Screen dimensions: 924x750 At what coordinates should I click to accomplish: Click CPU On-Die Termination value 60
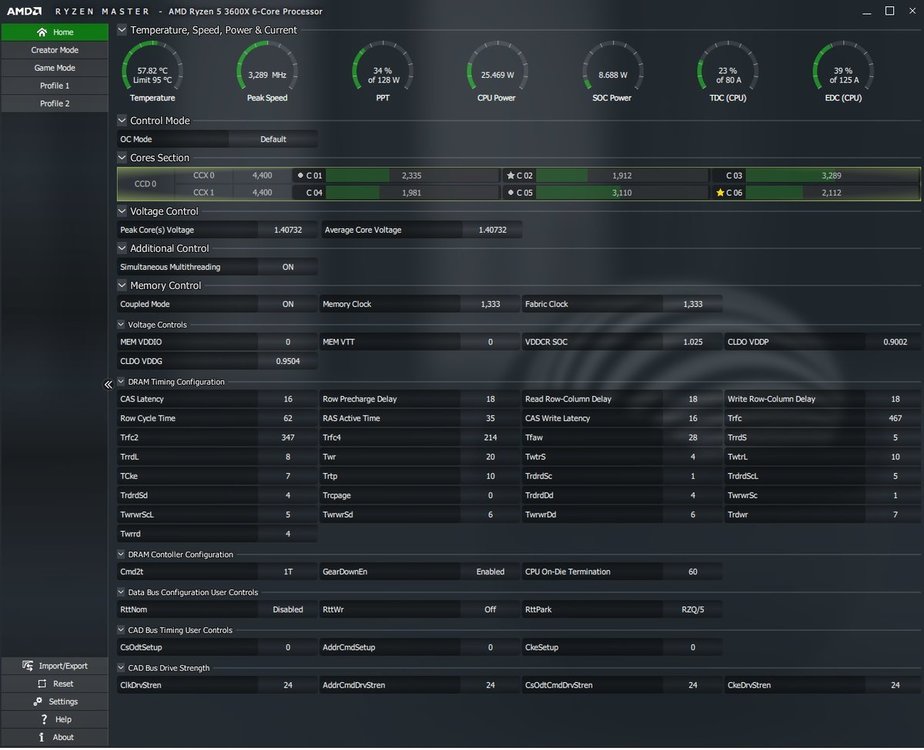(692, 572)
